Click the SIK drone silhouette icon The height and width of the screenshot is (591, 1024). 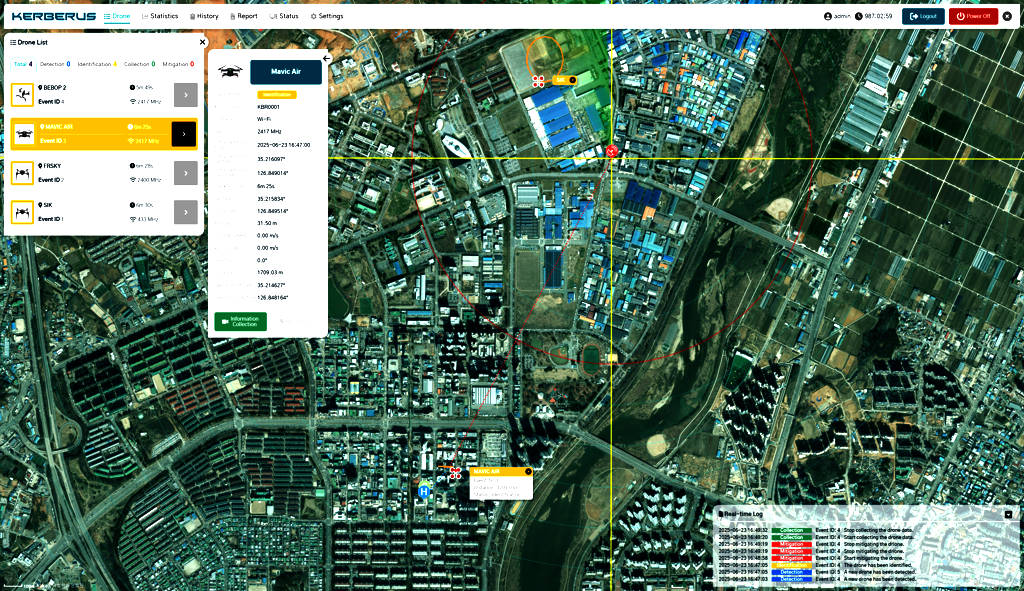22,211
